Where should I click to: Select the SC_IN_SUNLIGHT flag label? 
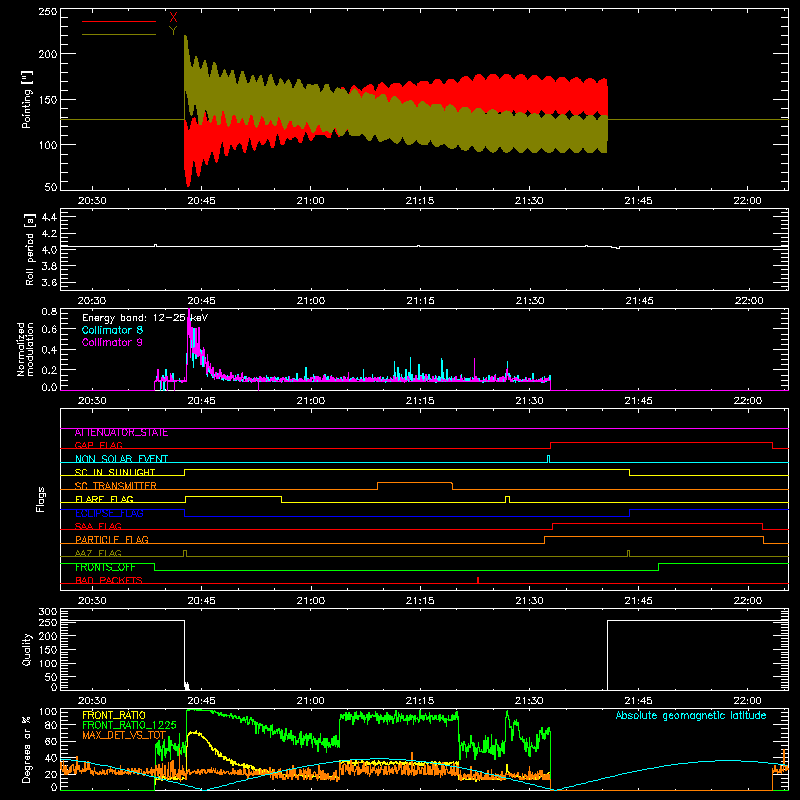click(x=115, y=472)
